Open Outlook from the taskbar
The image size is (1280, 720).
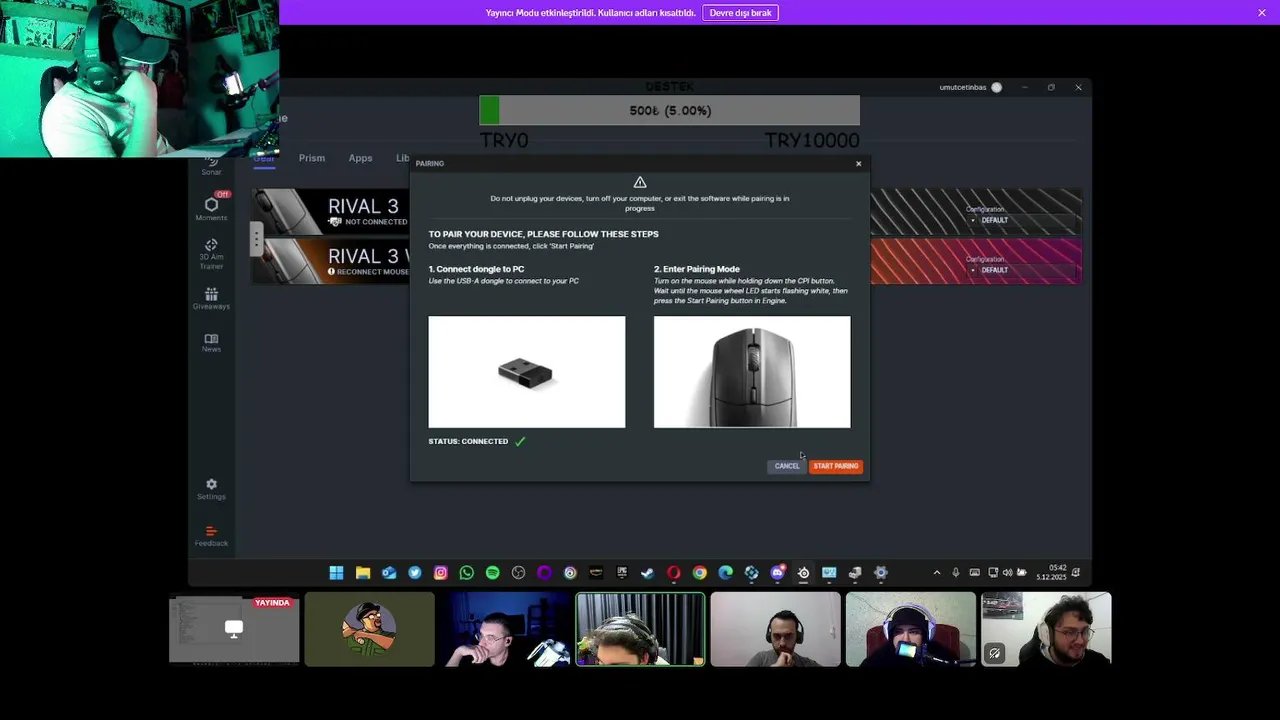pyautogui.click(x=389, y=573)
